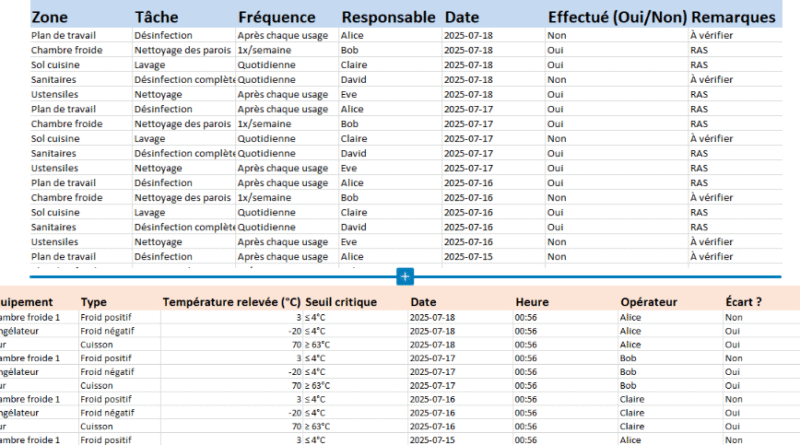Select Responsable 'Eve' in Ustensiles 2025-07-16 row

[x=349, y=242]
